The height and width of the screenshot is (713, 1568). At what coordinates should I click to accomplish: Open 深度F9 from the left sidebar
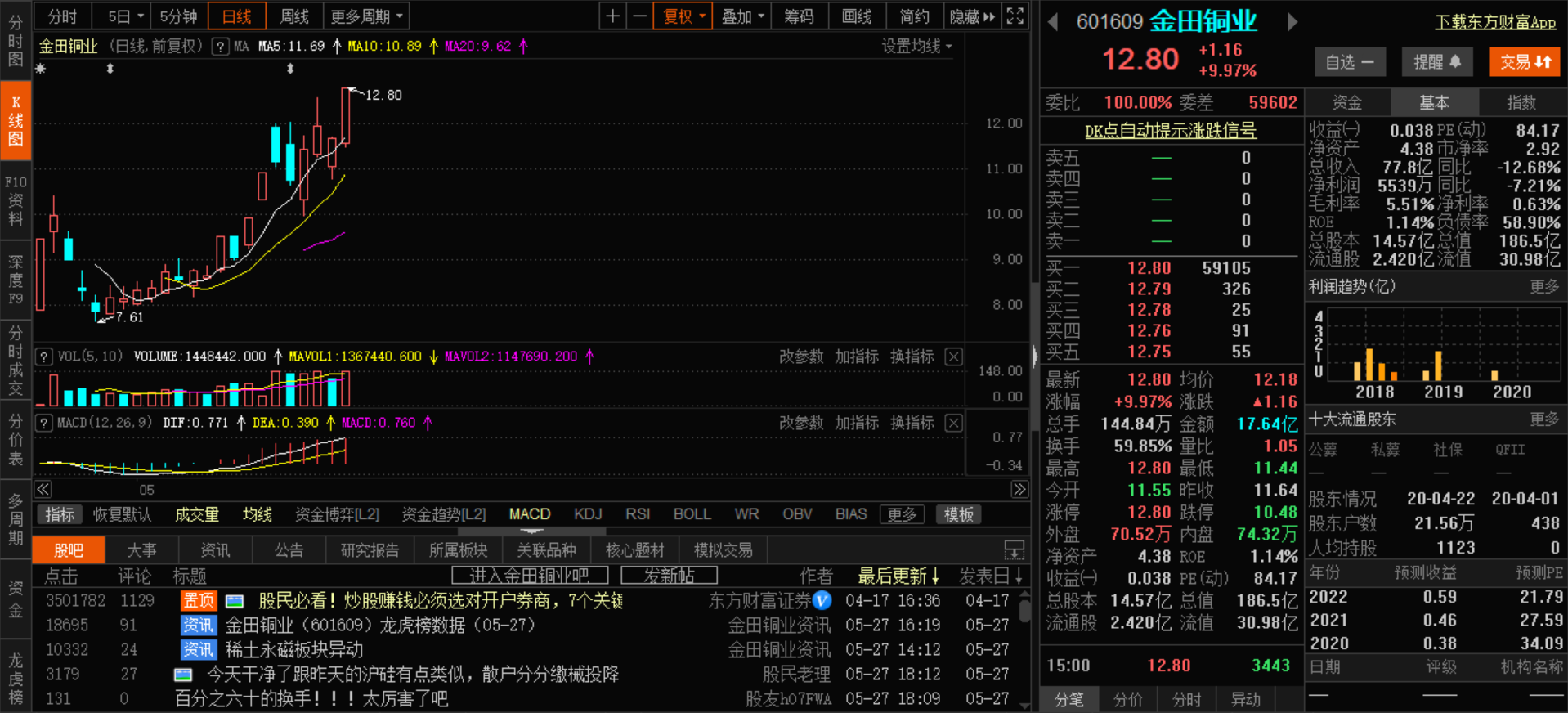[16, 280]
